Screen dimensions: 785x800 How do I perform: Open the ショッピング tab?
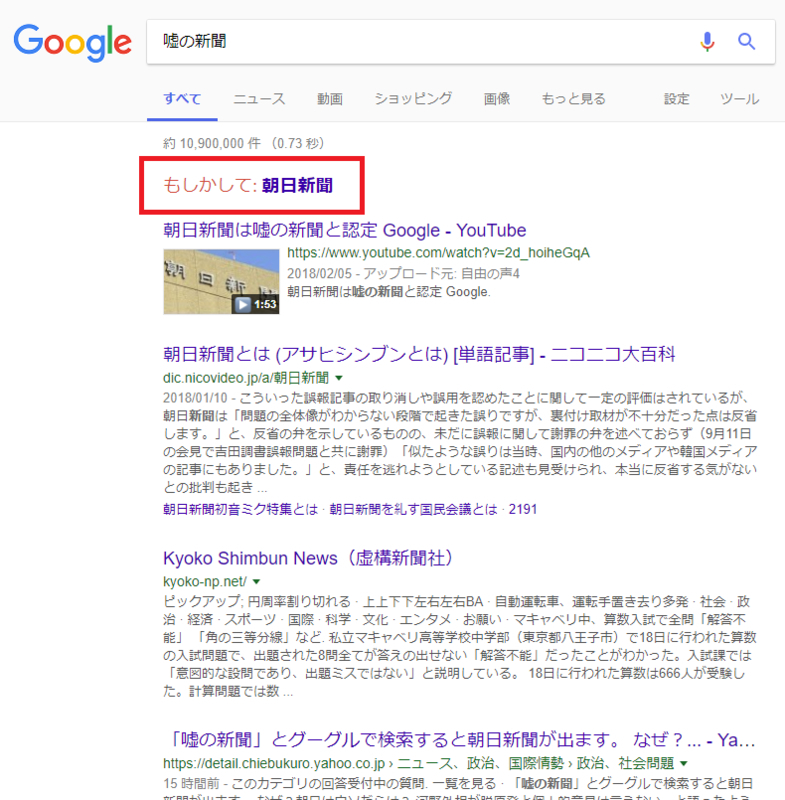413,98
